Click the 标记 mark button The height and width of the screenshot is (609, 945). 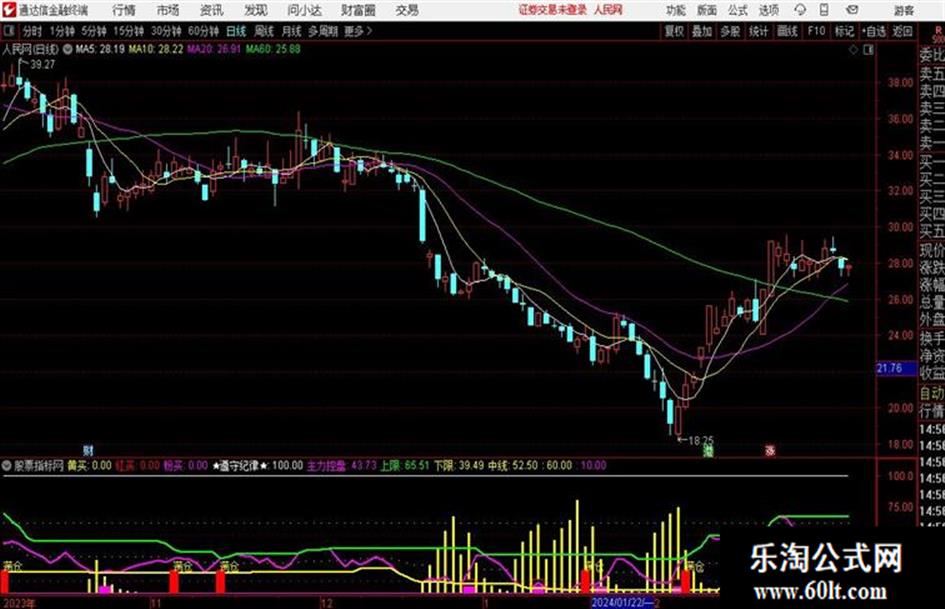(x=844, y=31)
